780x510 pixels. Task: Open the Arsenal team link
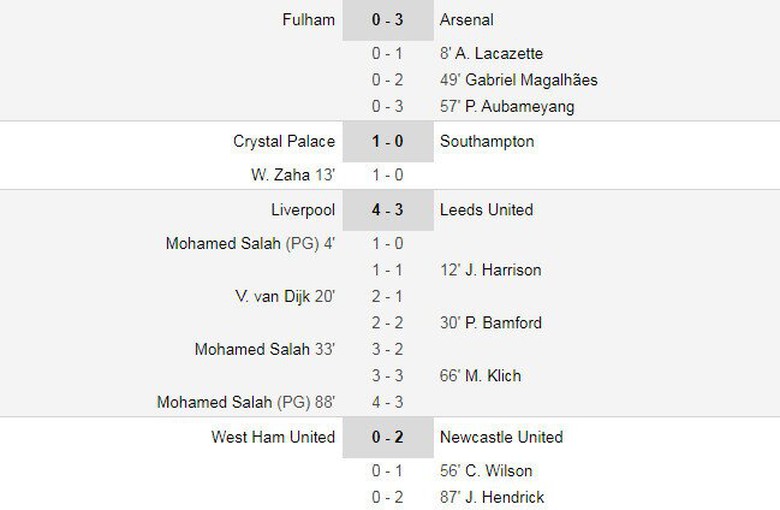[466, 20]
